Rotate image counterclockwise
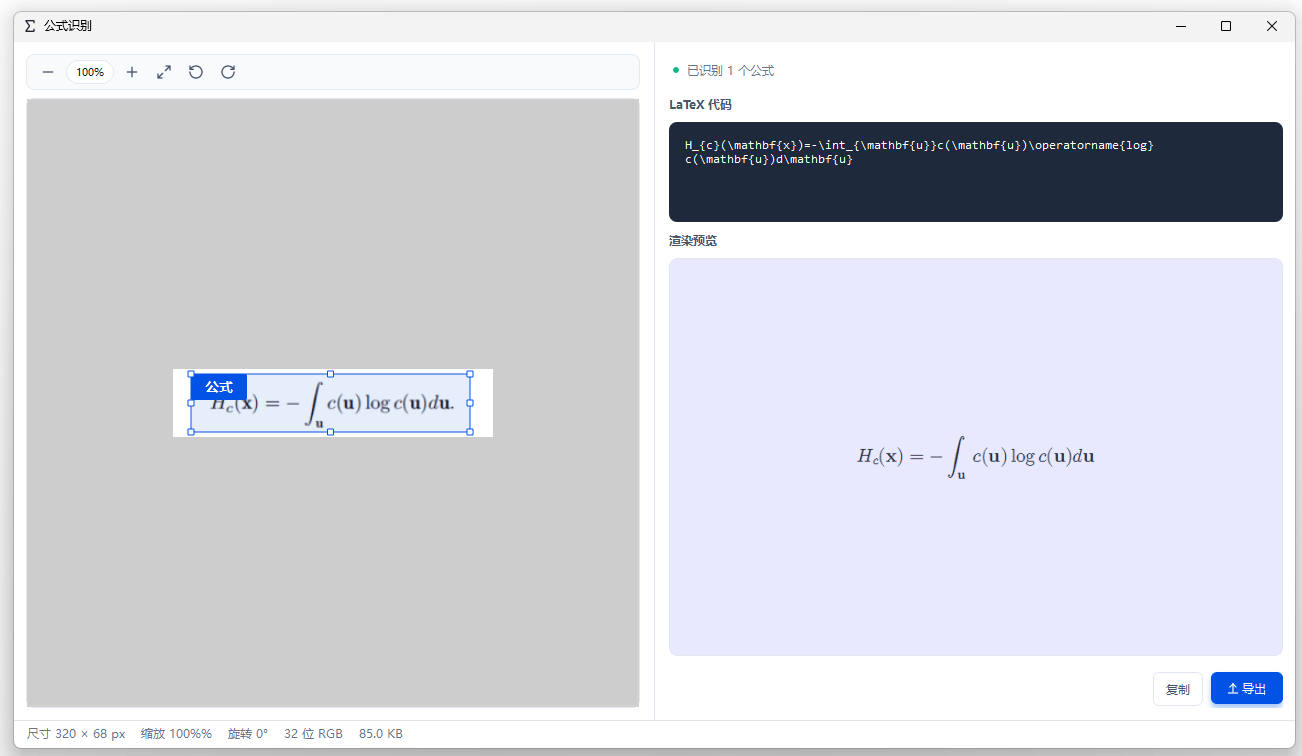The image size is (1302, 756). [196, 72]
